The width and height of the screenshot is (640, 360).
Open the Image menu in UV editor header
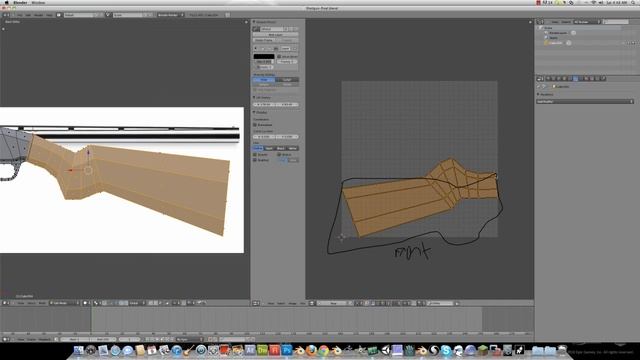coord(292,303)
